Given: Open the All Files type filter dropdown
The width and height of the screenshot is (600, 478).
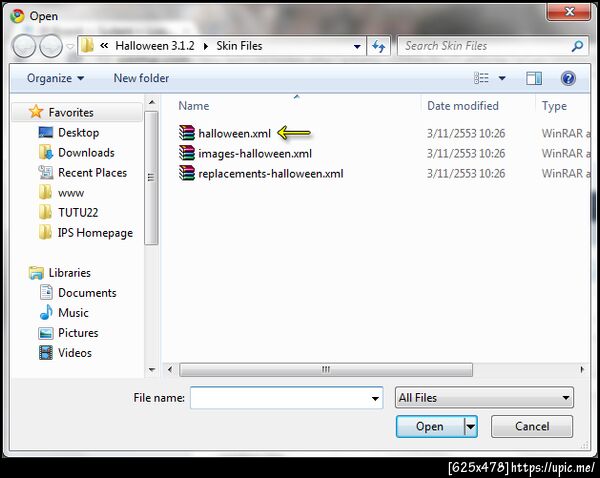Looking at the screenshot, I should point(484,398).
